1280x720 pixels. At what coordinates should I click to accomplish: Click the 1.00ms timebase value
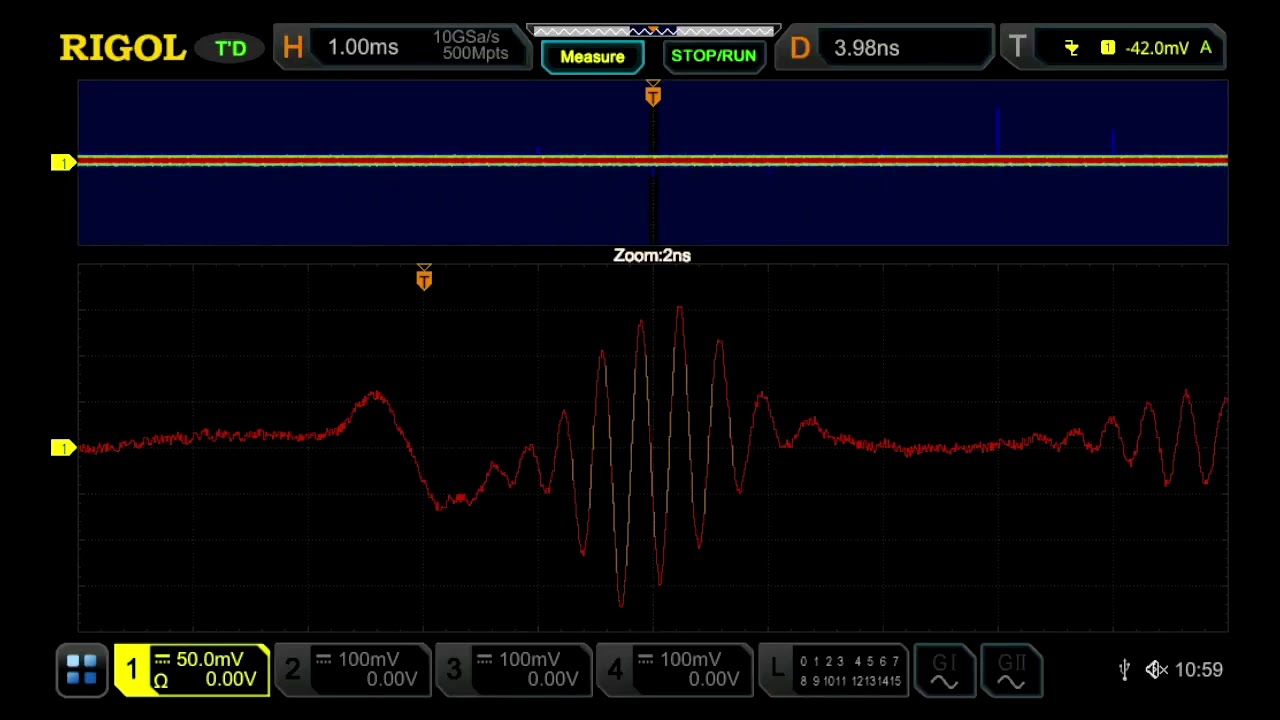(x=363, y=48)
